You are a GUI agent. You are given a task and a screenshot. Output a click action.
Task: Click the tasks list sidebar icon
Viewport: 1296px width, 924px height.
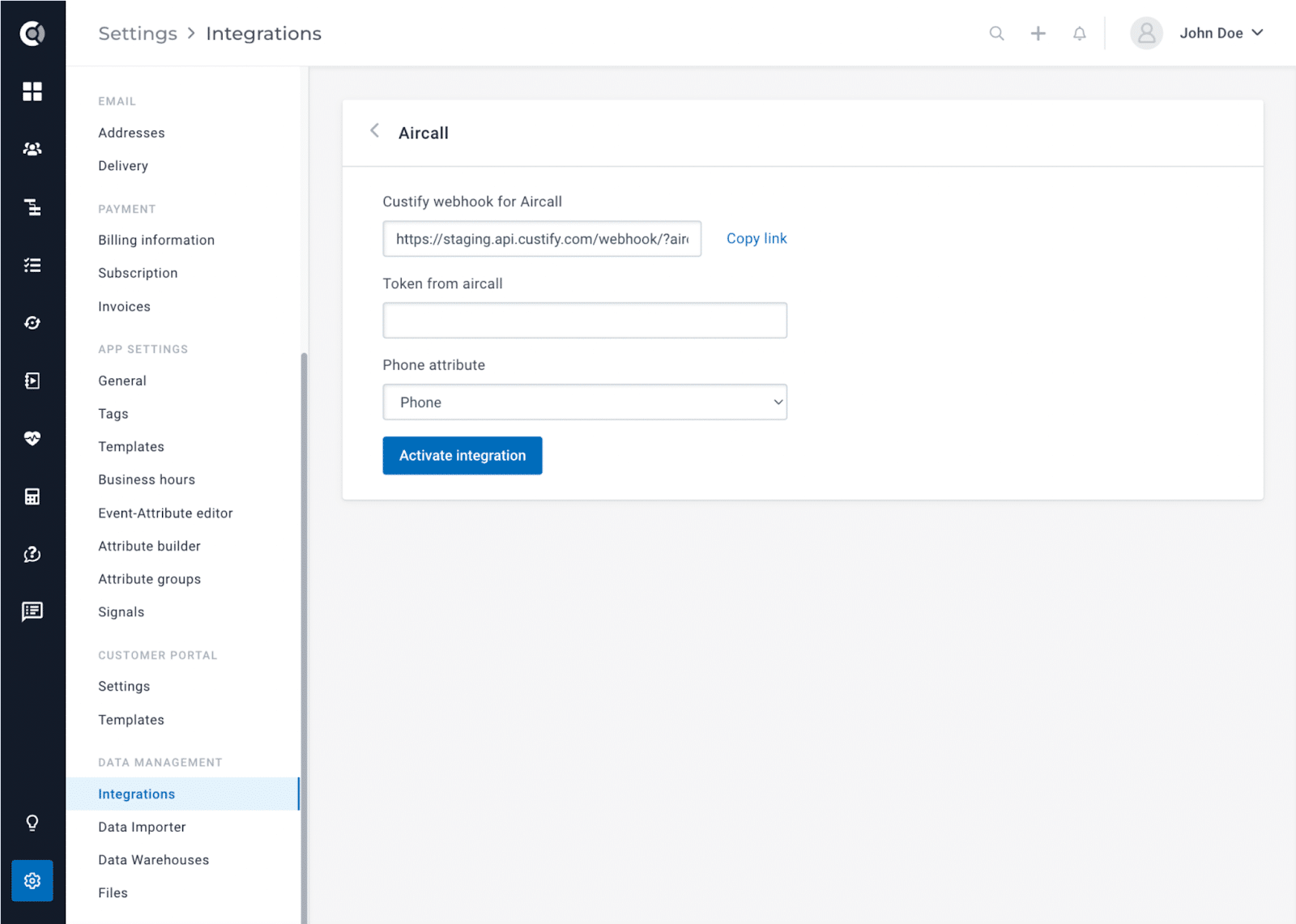click(x=32, y=264)
